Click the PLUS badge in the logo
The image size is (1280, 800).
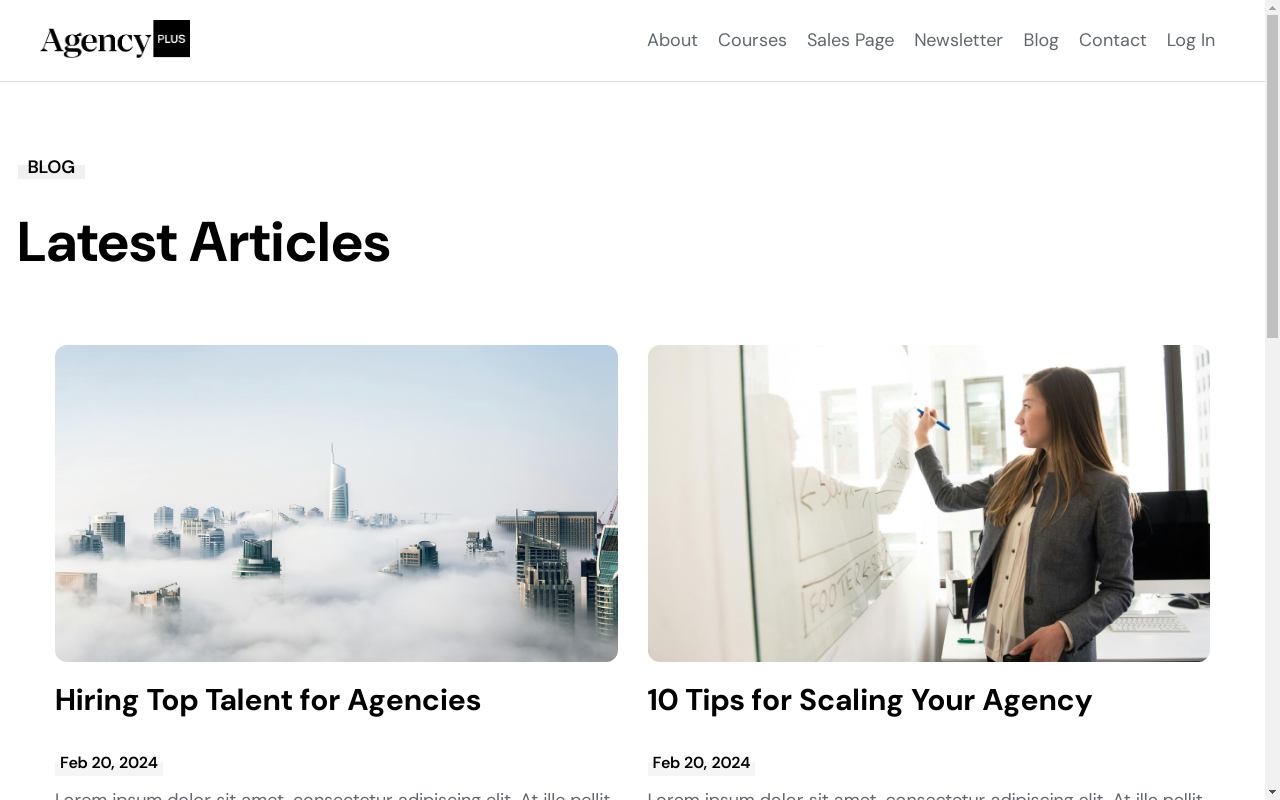coord(172,39)
